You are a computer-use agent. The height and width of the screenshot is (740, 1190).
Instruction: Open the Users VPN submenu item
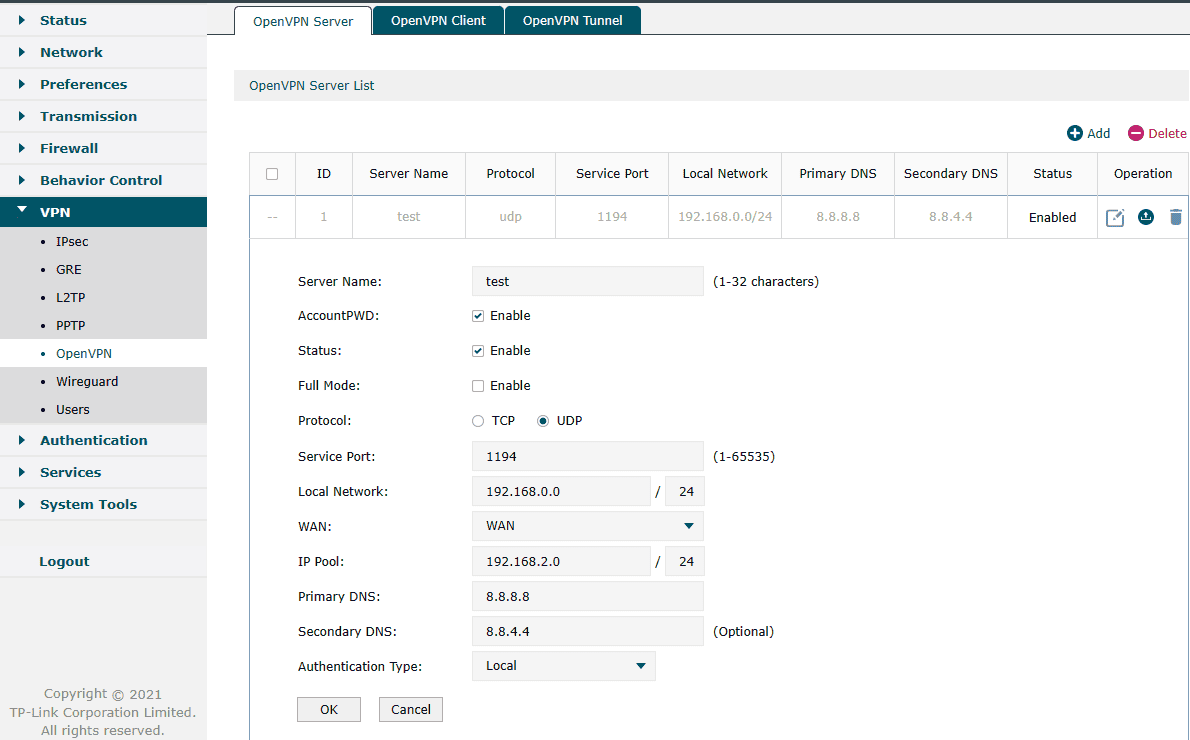[103, 410]
